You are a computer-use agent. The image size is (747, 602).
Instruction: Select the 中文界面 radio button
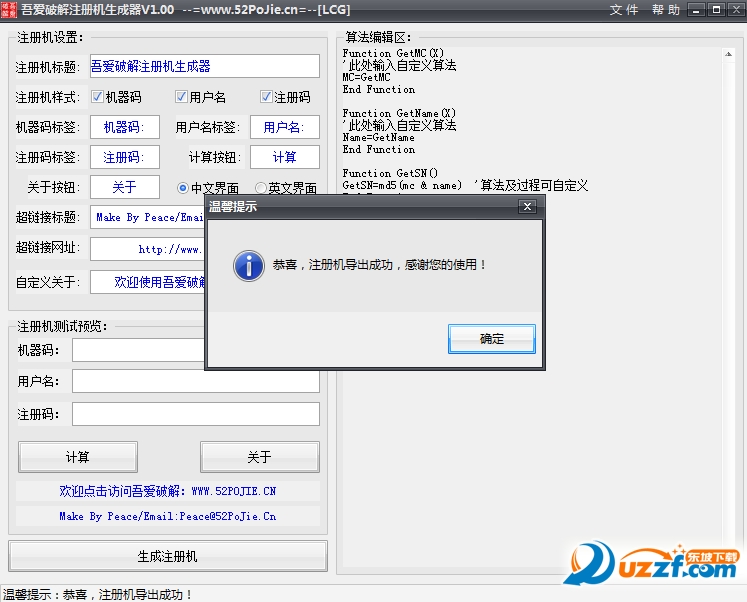(183, 188)
